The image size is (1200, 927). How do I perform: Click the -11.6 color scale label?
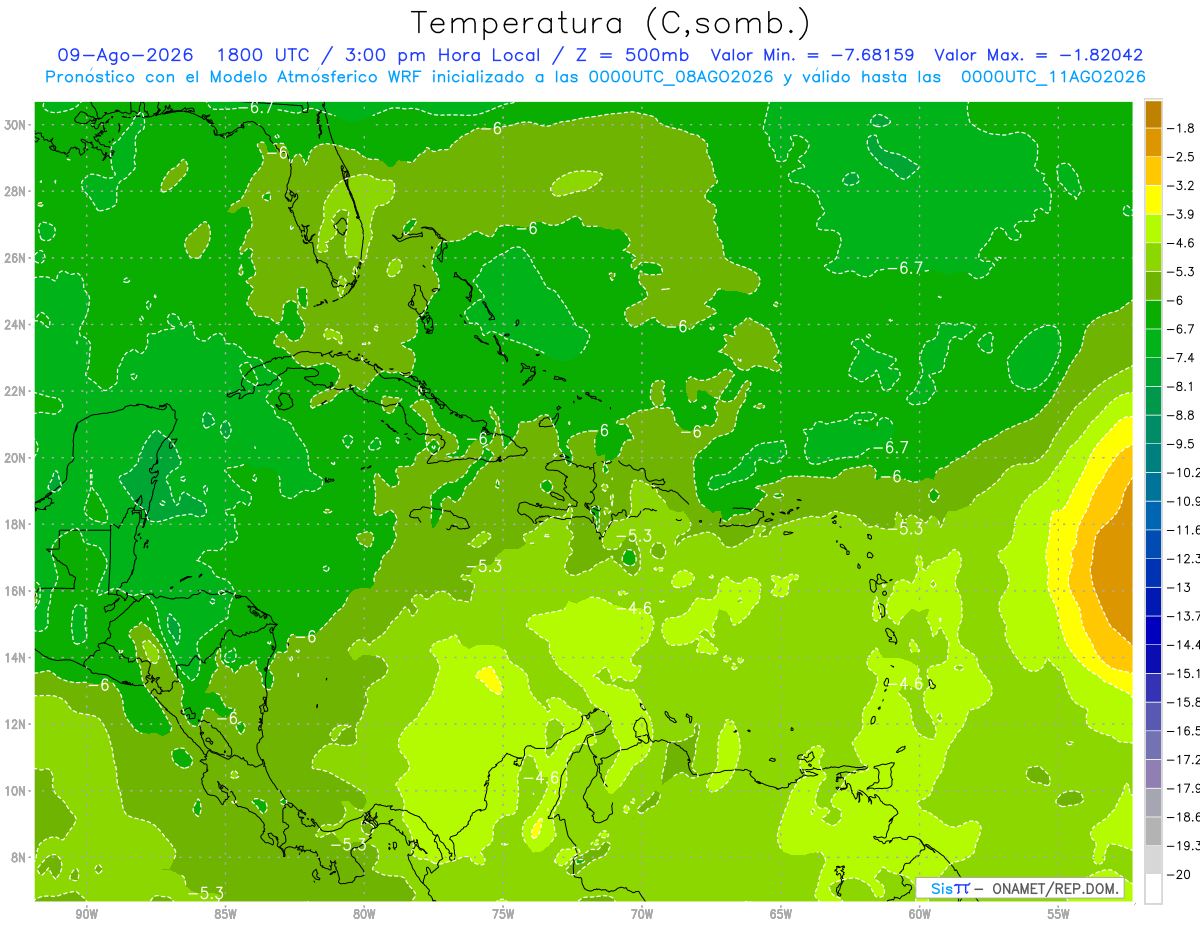pyautogui.click(x=1184, y=530)
